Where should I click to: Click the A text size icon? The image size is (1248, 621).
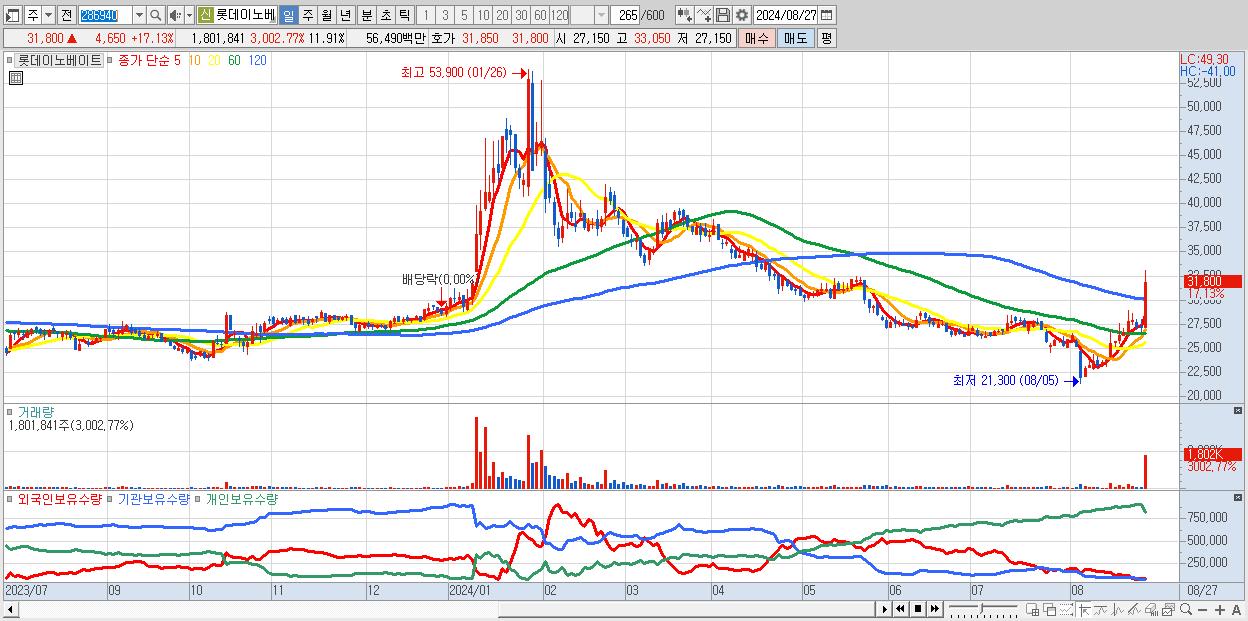(1236, 609)
